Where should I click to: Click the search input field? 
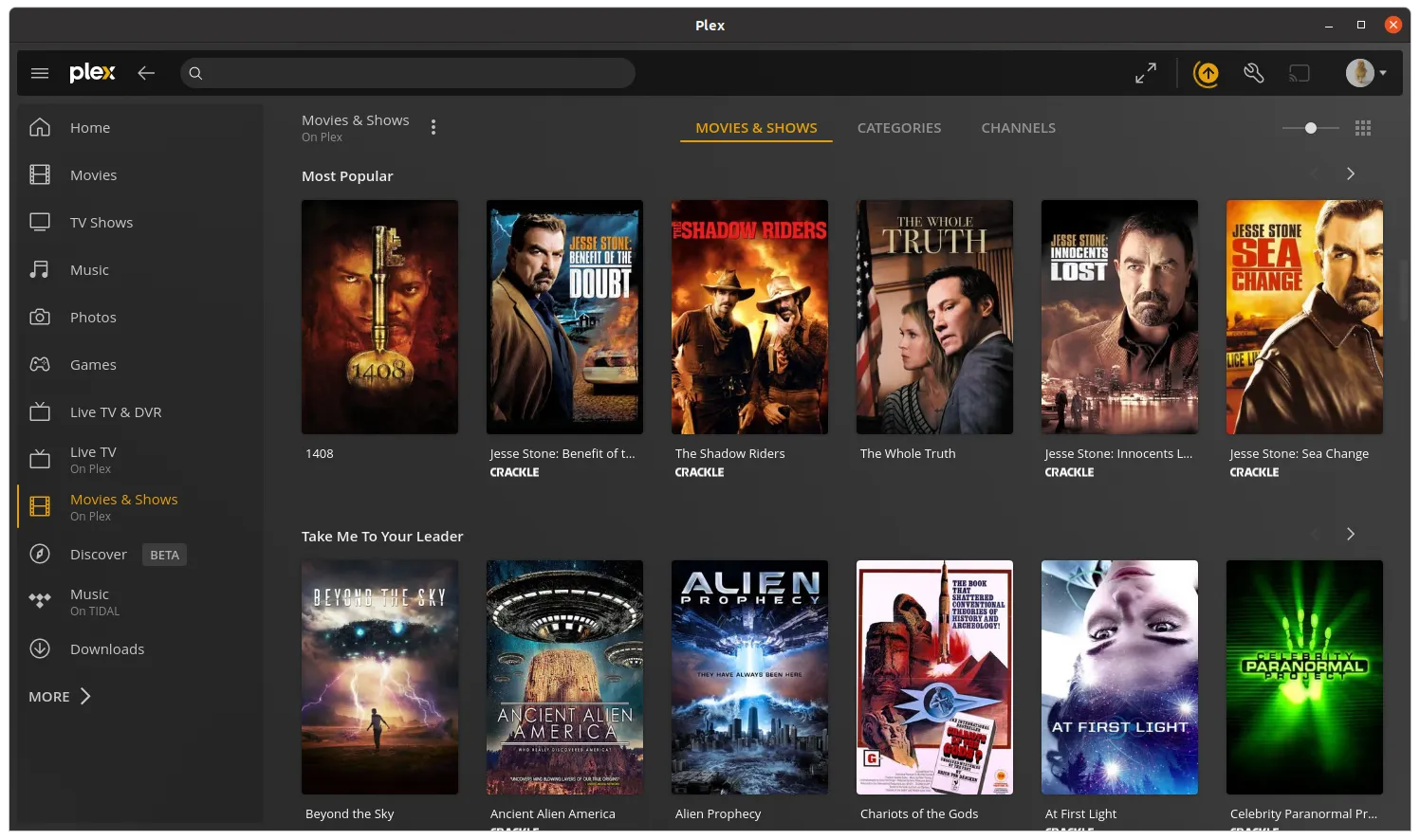(x=408, y=73)
